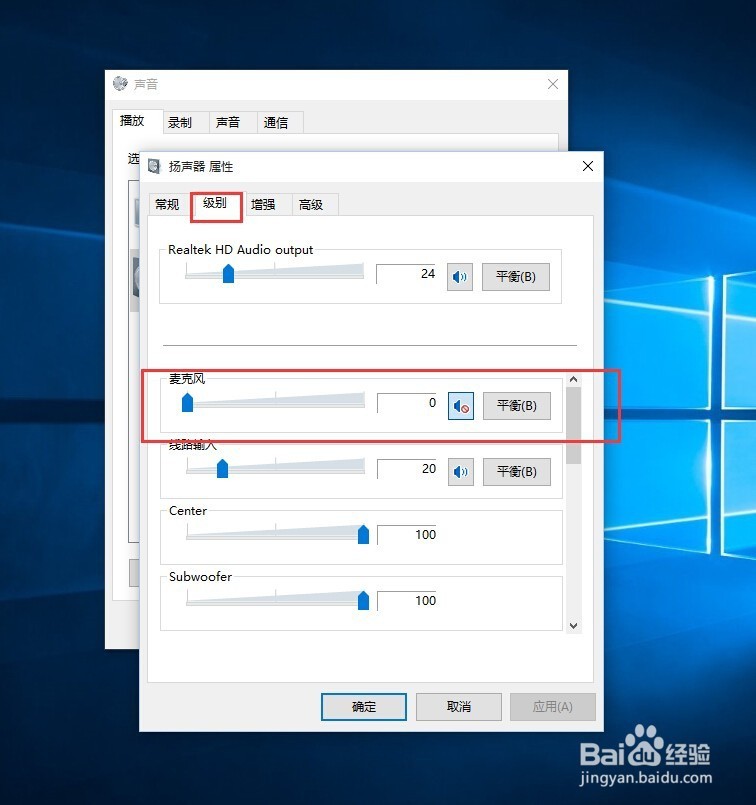Click the 扬声器 属性 title bar speaker icon

coord(154,166)
